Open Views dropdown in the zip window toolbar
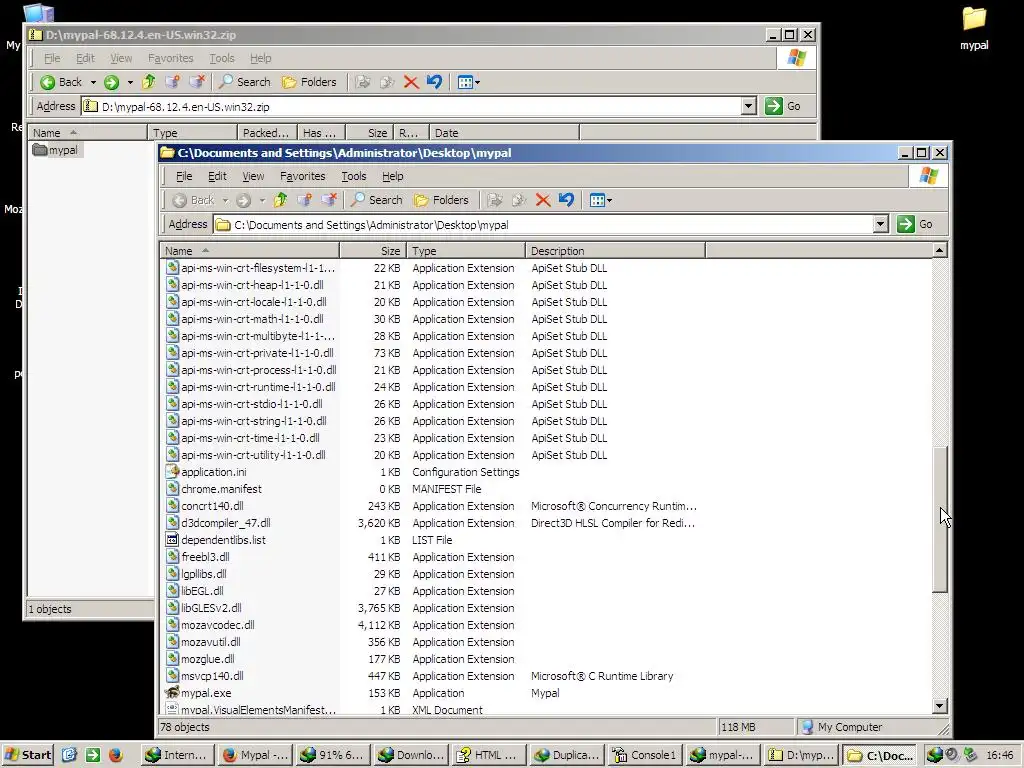Viewport: 1024px width, 768px height. [x=468, y=82]
